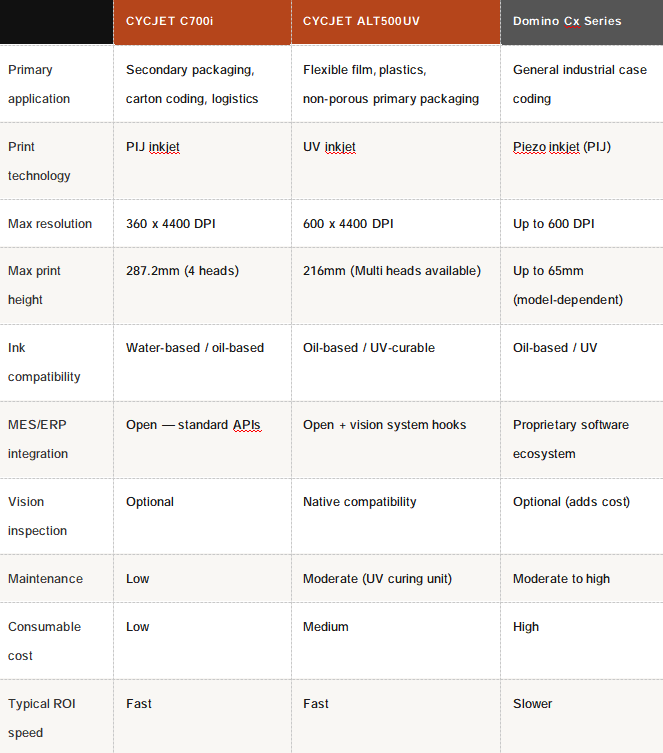The height and width of the screenshot is (753, 663).
Task: Click '216mm (Multi heads available)' cell
Action: pos(392,271)
